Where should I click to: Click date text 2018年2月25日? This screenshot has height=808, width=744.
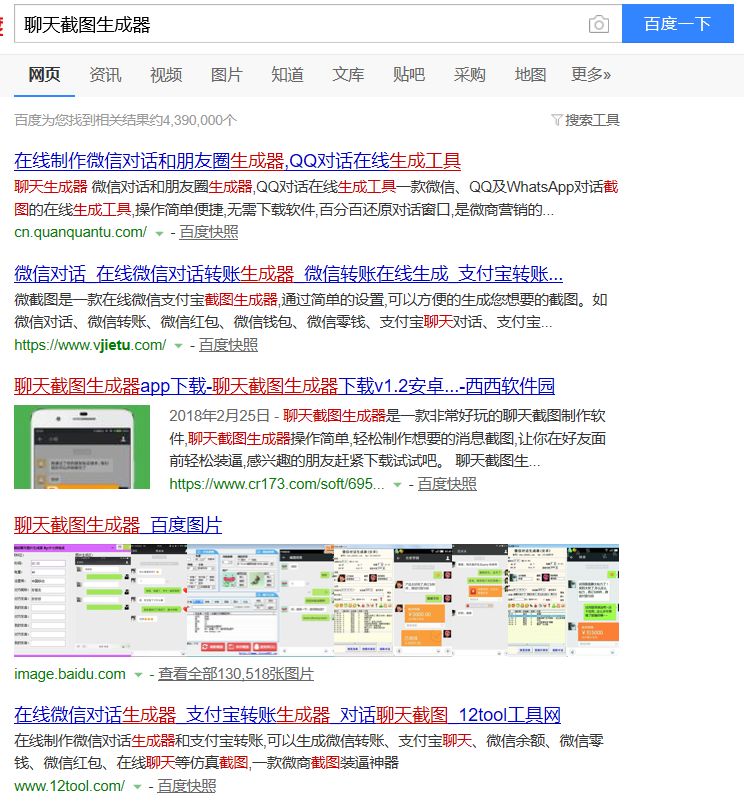tap(219, 415)
